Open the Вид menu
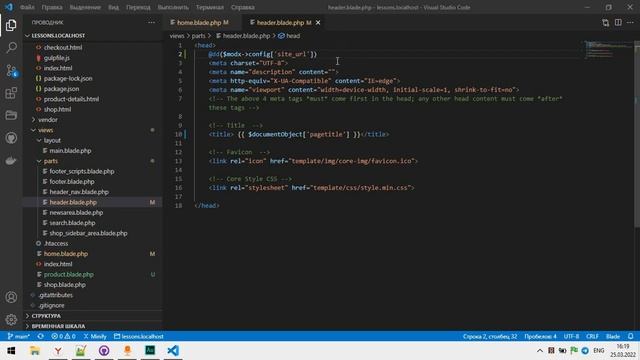 113,7
